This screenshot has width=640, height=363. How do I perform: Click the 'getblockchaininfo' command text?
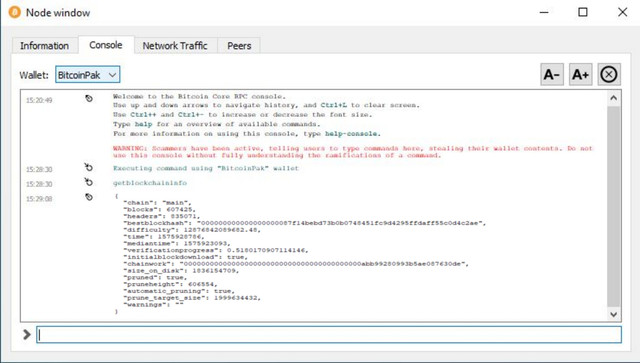150,183
